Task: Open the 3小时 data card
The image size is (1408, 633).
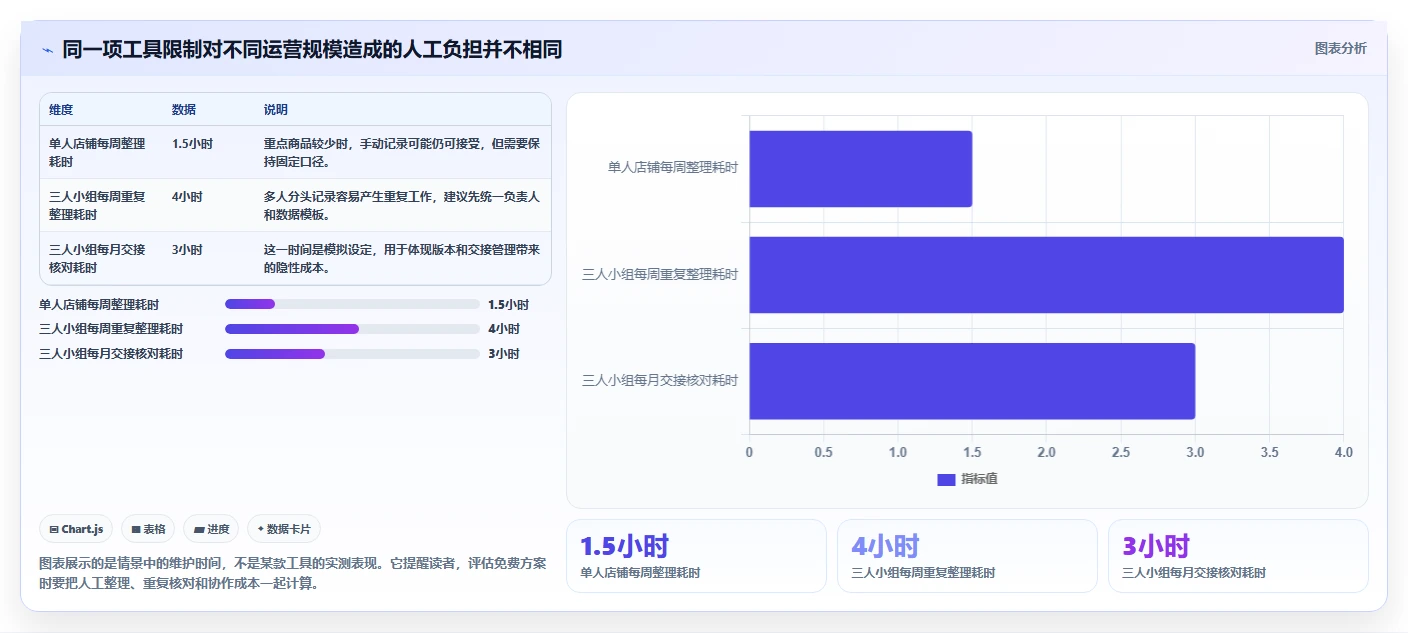Action: coord(1238,556)
